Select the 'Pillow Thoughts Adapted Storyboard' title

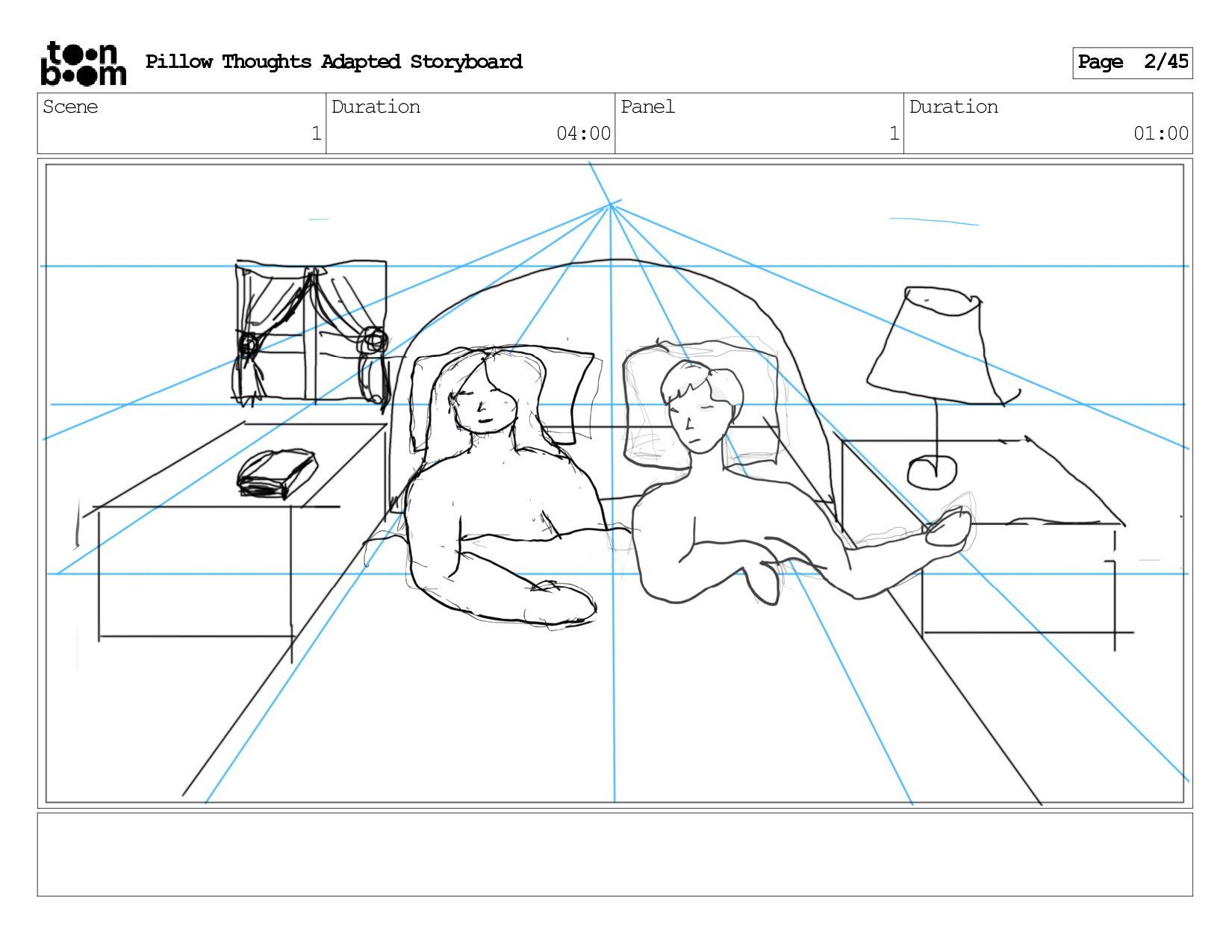click(x=334, y=62)
